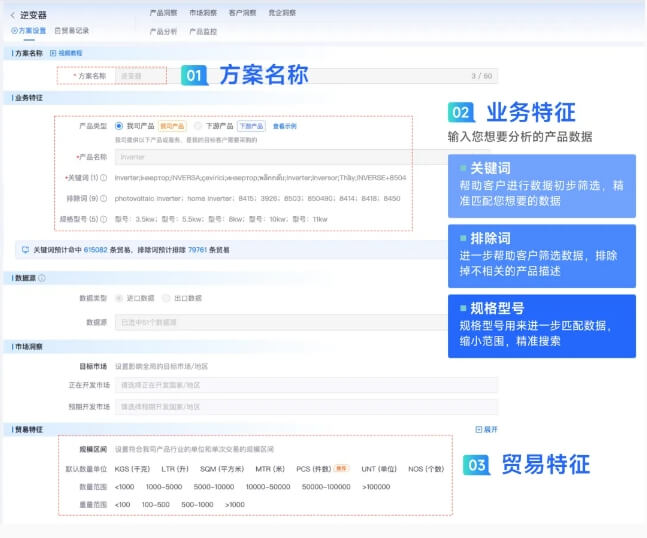Click the back arrow beside 逆变器
Screen dimensions: 647x538
(x=11, y=17)
